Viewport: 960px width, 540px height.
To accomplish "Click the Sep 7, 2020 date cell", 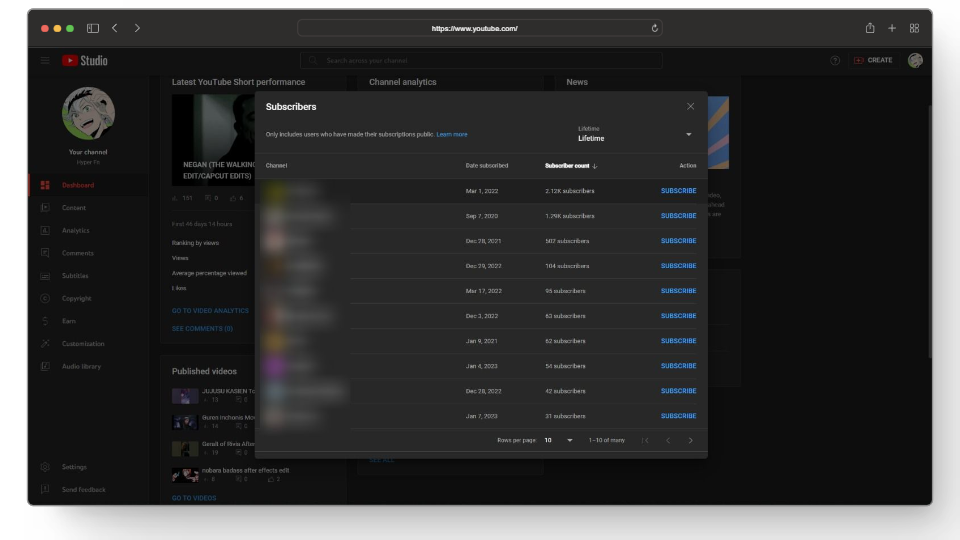I will tap(482, 216).
